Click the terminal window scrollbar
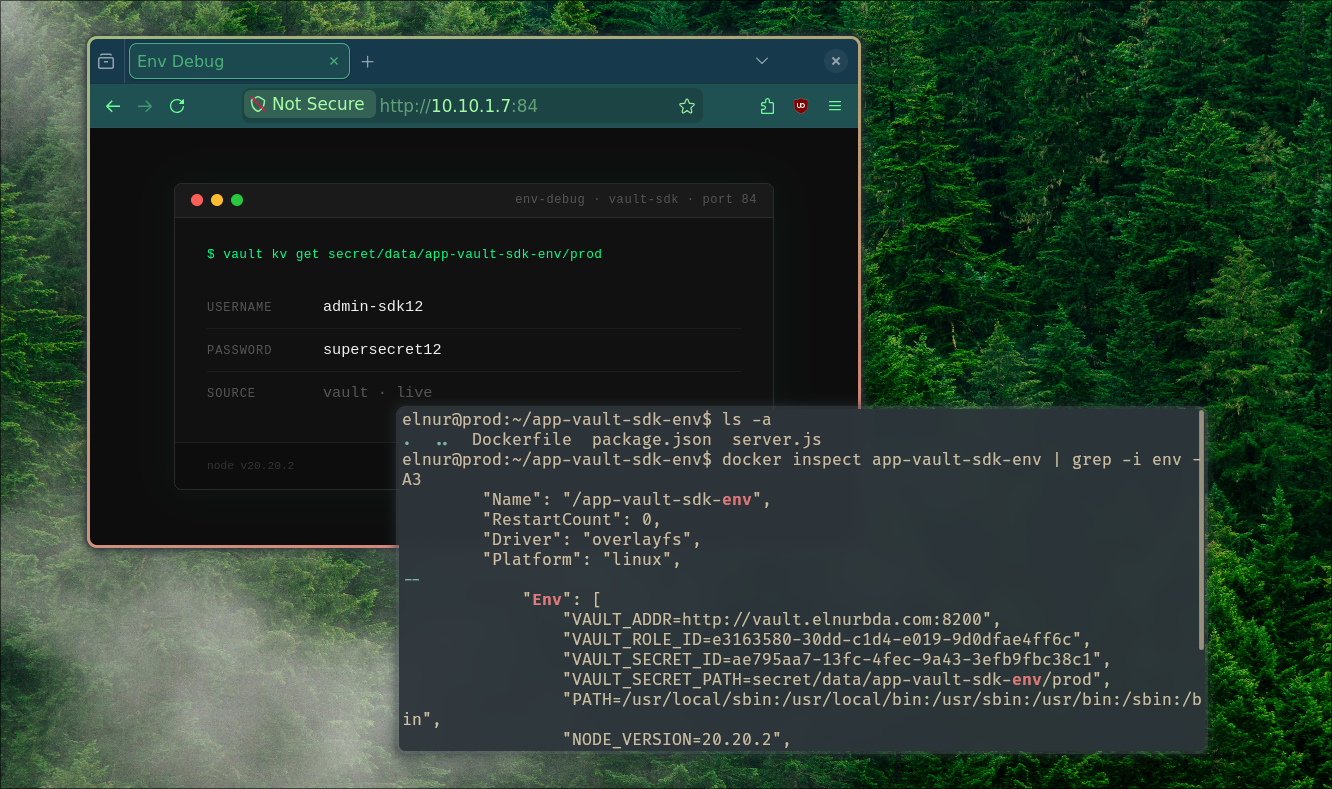The width and height of the screenshot is (1332, 789). pos(1201,530)
